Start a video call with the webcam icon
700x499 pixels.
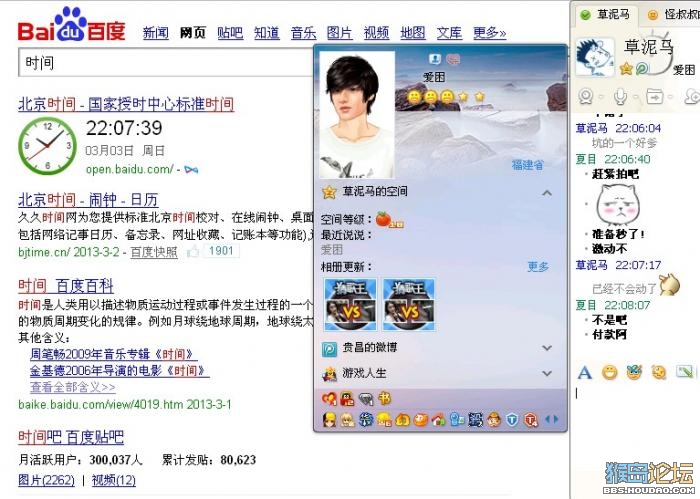coord(585,96)
